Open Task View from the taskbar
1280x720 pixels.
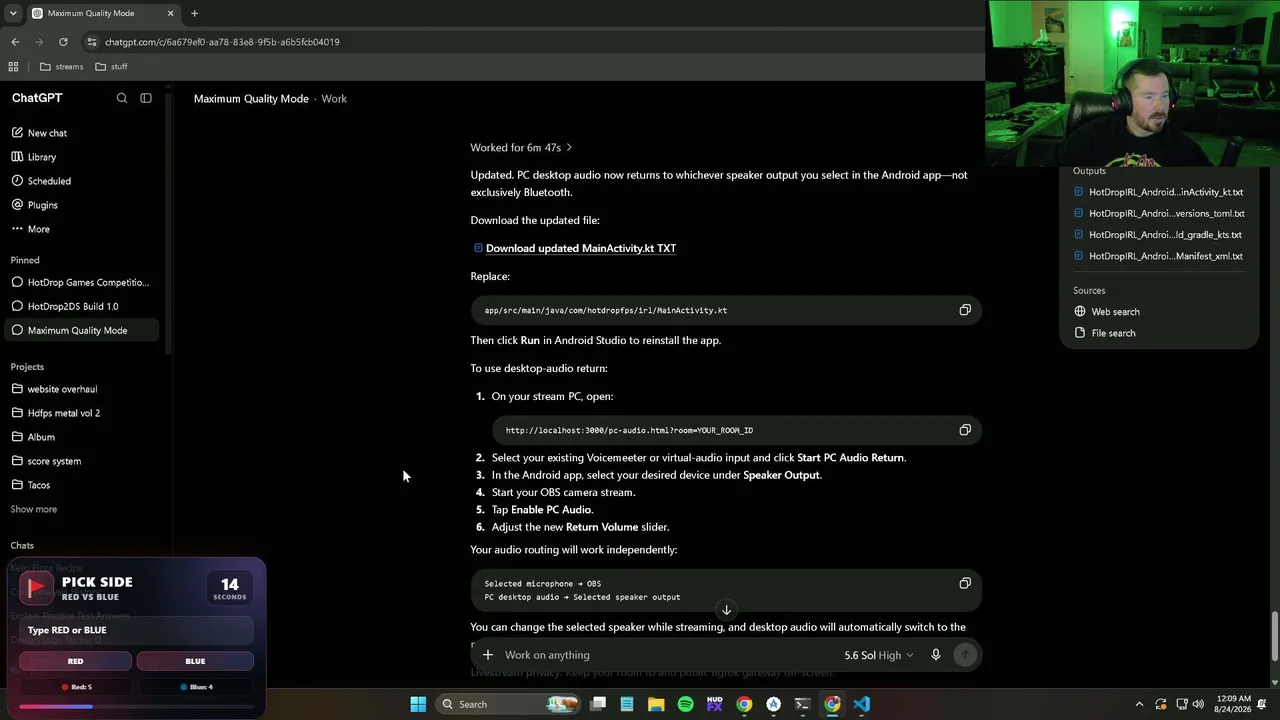coord(598,704)
